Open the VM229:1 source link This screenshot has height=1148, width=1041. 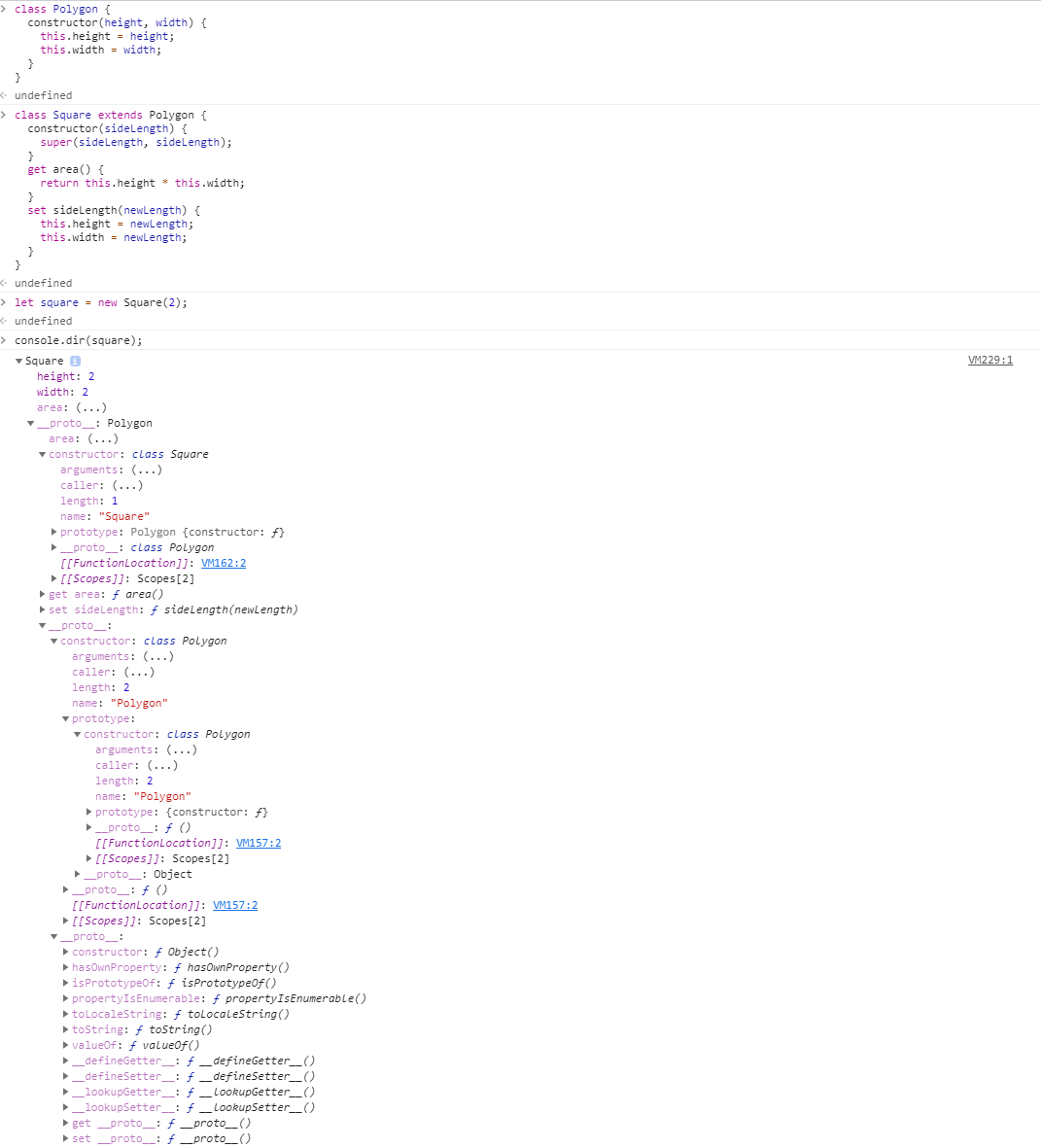coord(989,360)
